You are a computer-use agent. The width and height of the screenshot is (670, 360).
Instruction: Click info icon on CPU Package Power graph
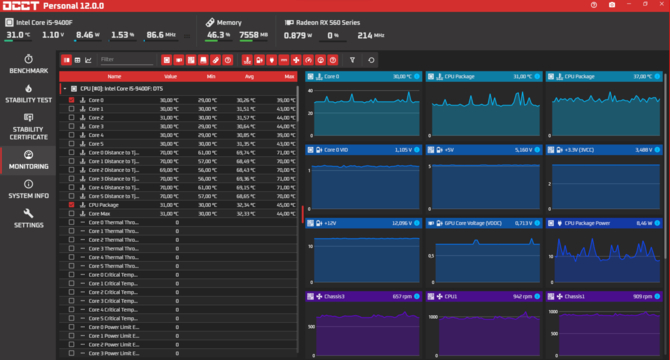coord(657,223)
